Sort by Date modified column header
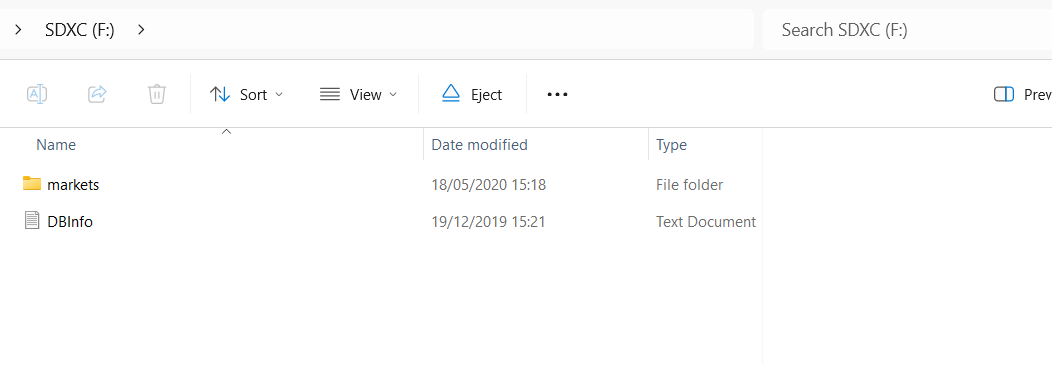This screenshot has width=1052, height=365. point(479,145)
